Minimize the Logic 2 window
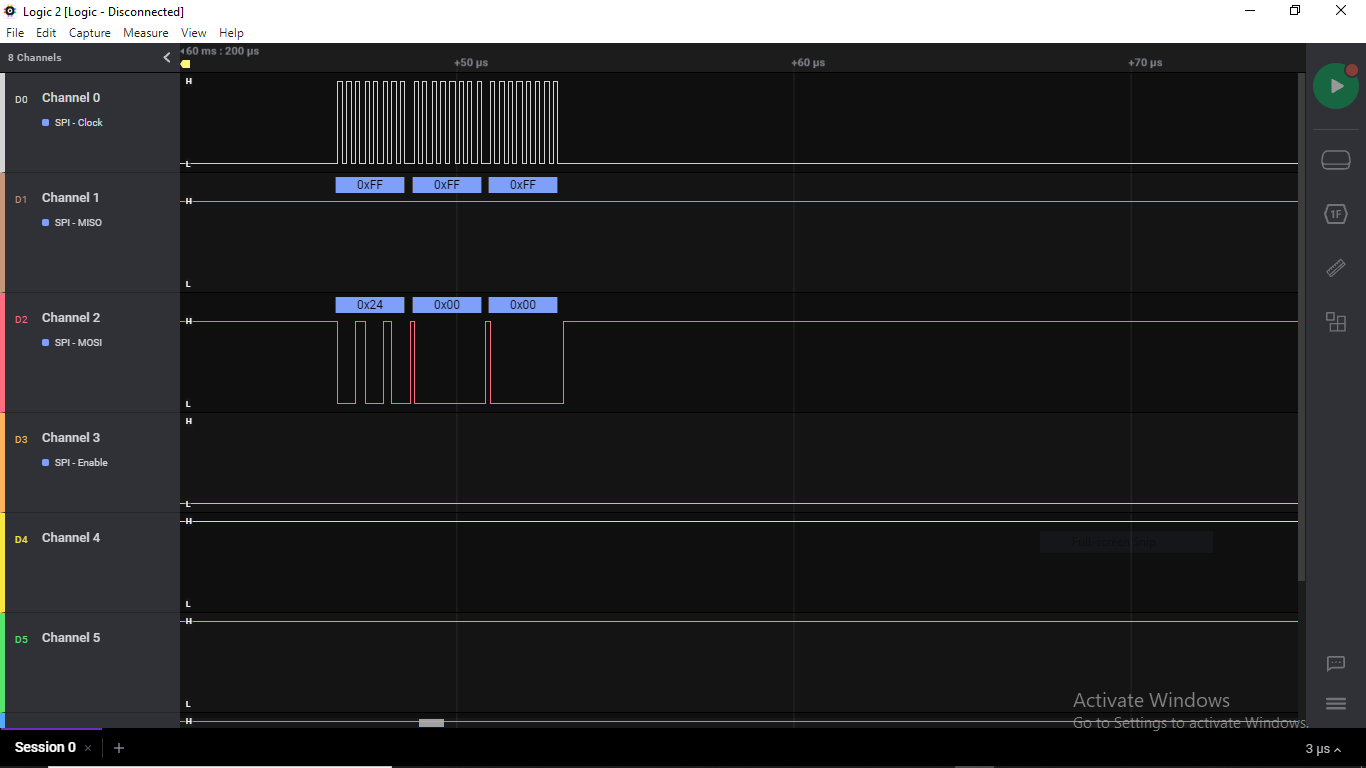 point(1250,11)
